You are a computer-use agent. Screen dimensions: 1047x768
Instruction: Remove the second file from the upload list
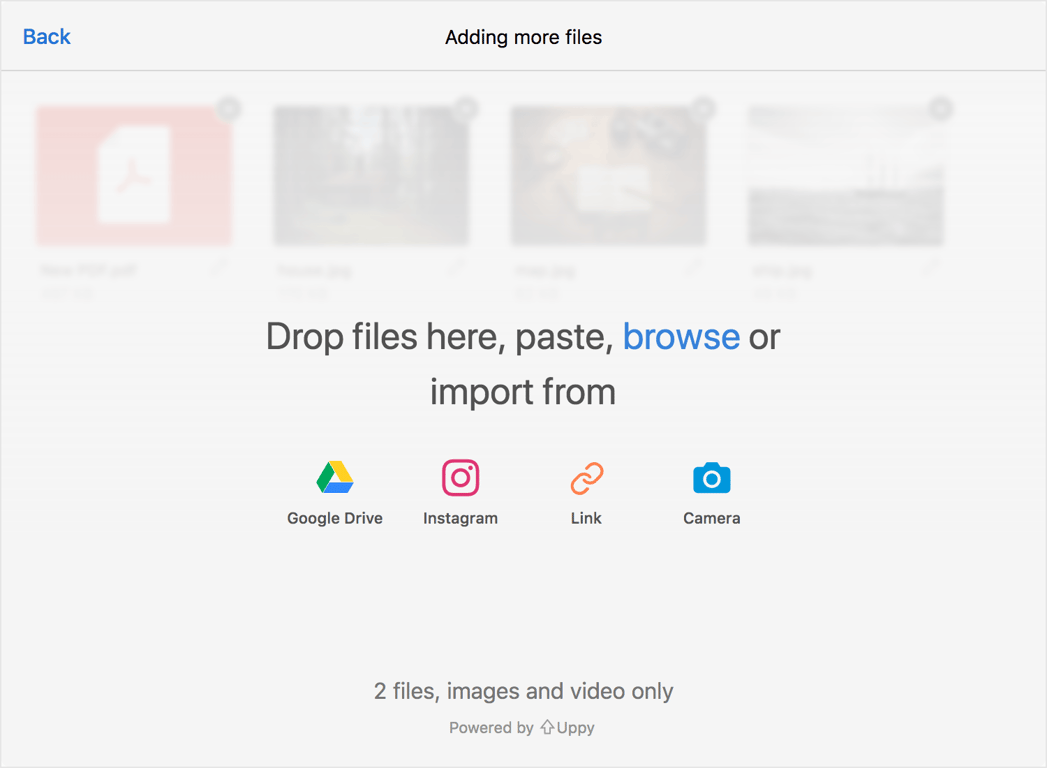coord(465,108)
